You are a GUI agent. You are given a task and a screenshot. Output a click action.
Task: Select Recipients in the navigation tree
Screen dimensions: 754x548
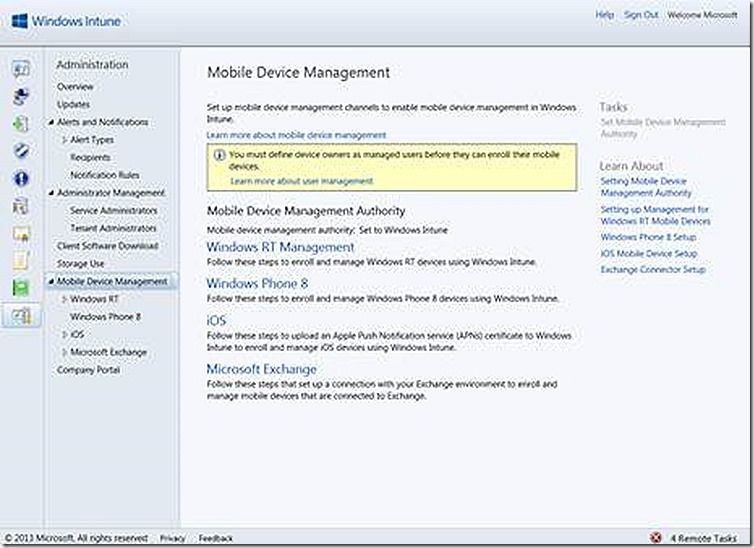[90, 157]
